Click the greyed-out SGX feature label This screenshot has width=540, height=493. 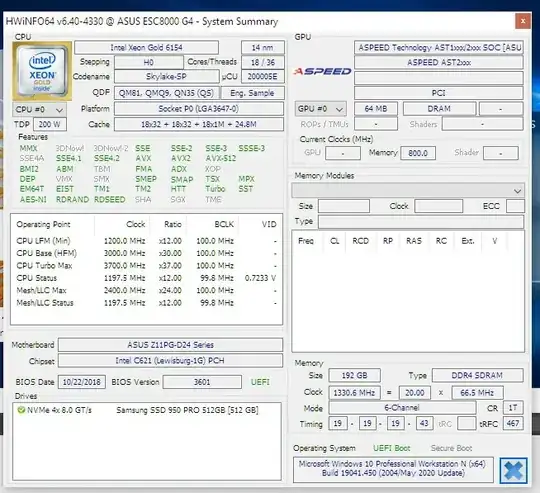click(x=178, y=199)
